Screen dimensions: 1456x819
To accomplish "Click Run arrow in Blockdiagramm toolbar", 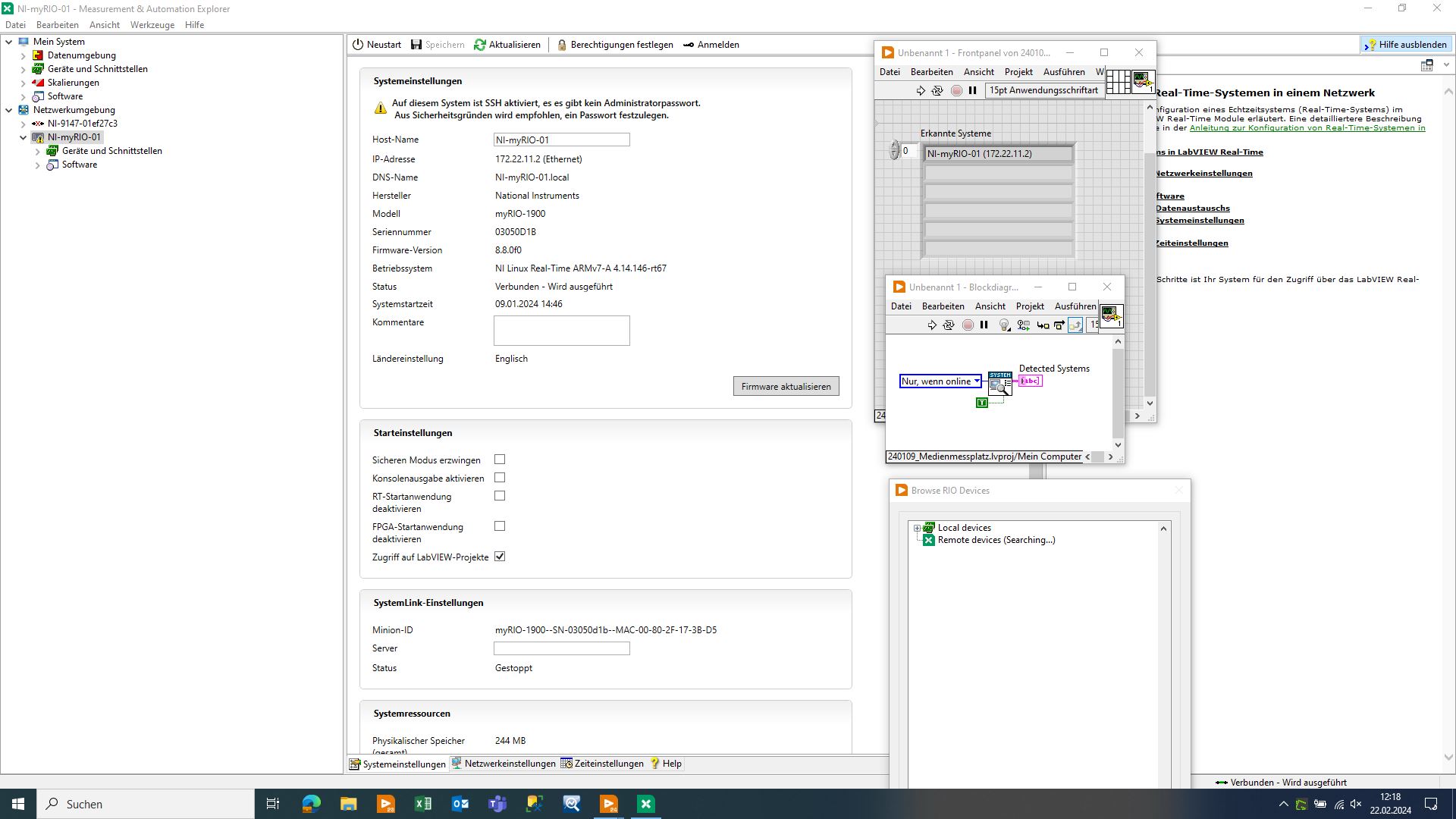I will pos(932,325).
